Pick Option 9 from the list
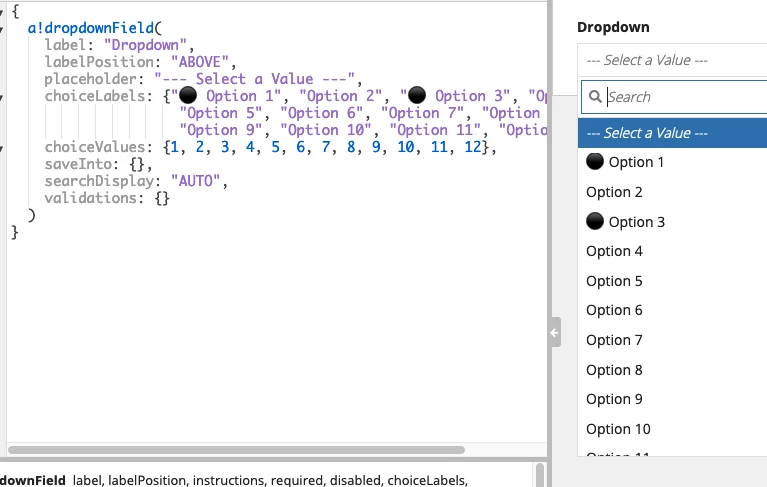767x487 pixels. tap(672, 399)
